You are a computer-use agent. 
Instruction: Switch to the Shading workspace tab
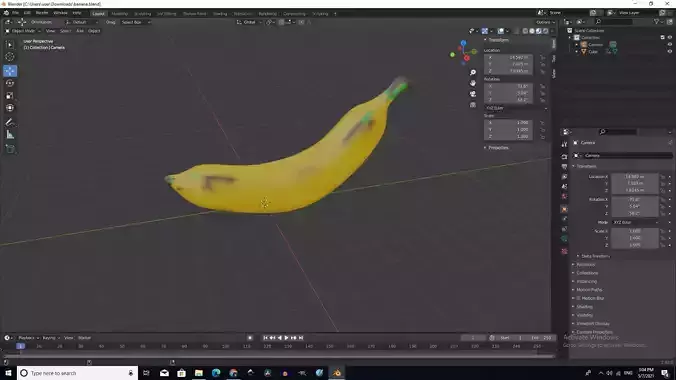tap(220, 14)
